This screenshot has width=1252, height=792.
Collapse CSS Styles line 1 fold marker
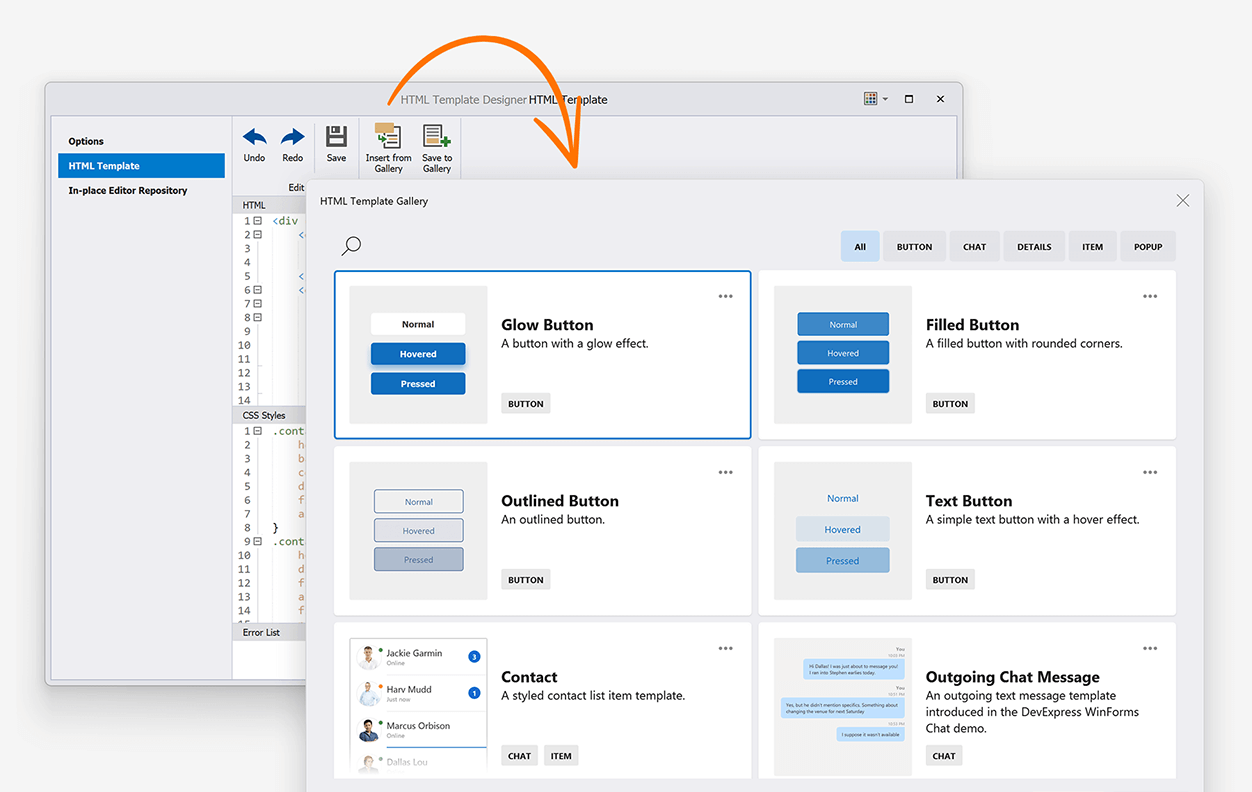point(257,431)
